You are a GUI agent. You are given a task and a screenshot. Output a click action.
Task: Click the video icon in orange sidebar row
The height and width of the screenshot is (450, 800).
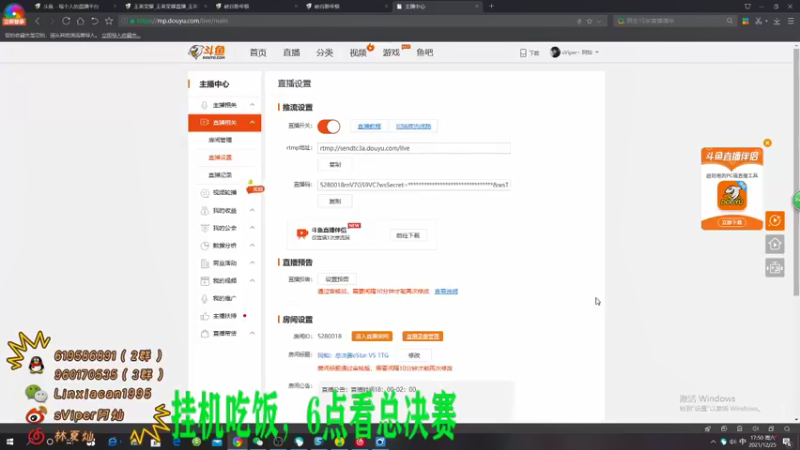[x=204, y=122]
